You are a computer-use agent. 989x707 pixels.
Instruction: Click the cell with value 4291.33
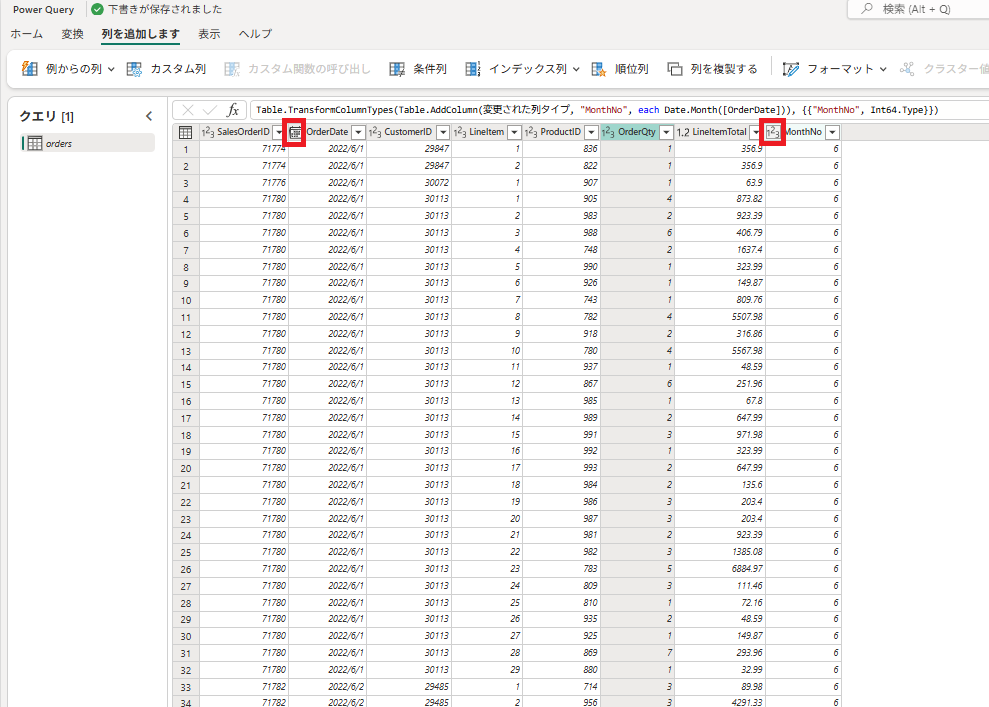(720, 702)
